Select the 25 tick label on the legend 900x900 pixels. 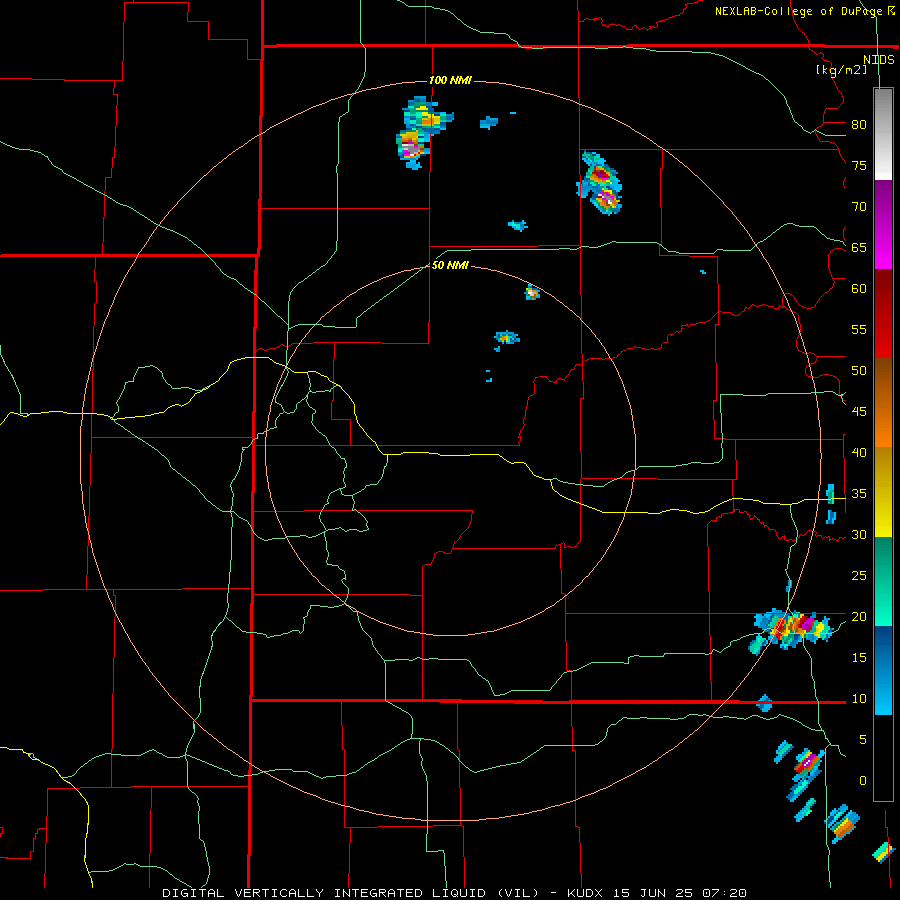click(x=859, y=575)
